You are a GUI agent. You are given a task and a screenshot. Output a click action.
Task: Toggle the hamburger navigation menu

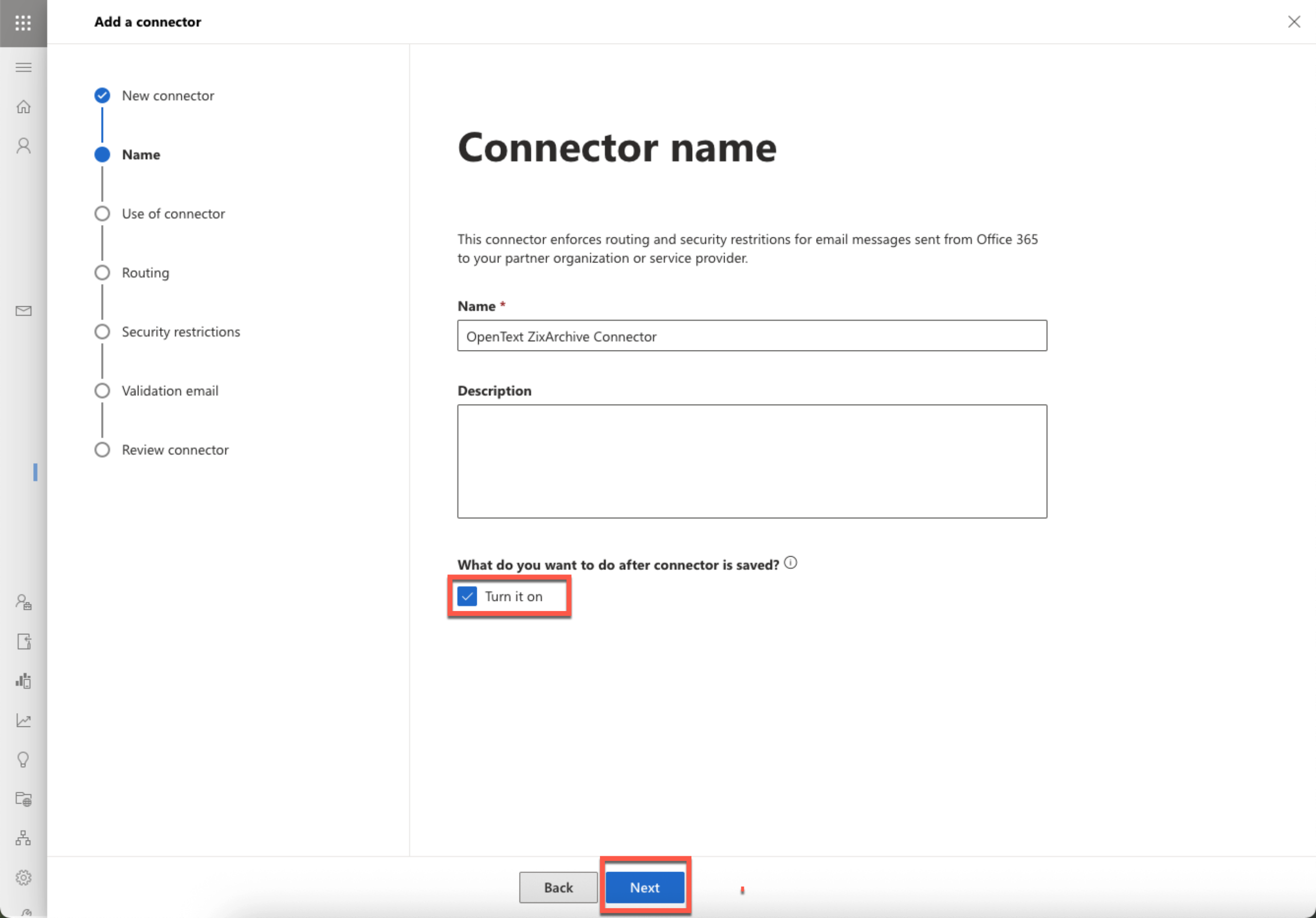pos(24,68)
